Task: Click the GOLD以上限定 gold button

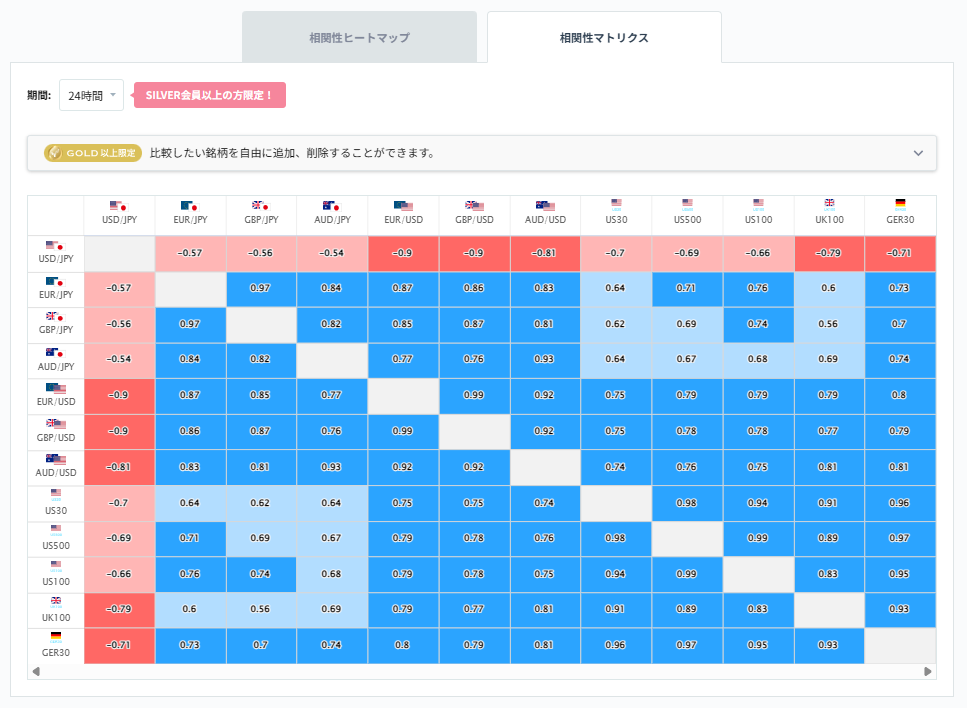Action: coord(91,153)
